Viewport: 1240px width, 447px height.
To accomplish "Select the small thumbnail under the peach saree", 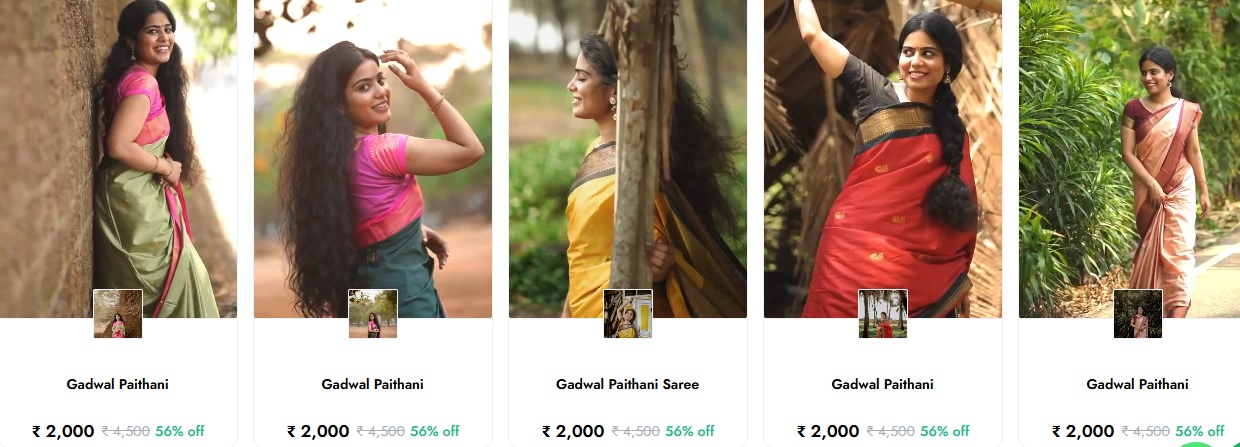I will pos(1138,314).
